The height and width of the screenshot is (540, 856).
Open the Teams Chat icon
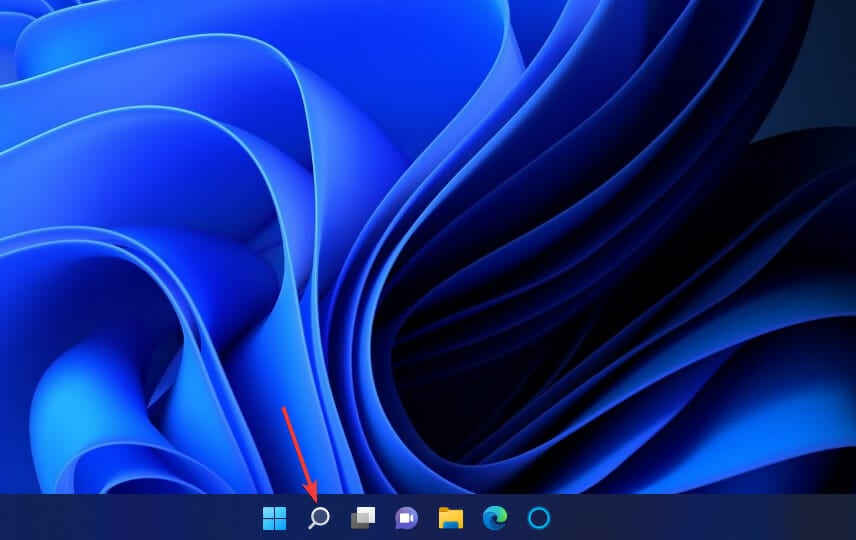(406, 518)
